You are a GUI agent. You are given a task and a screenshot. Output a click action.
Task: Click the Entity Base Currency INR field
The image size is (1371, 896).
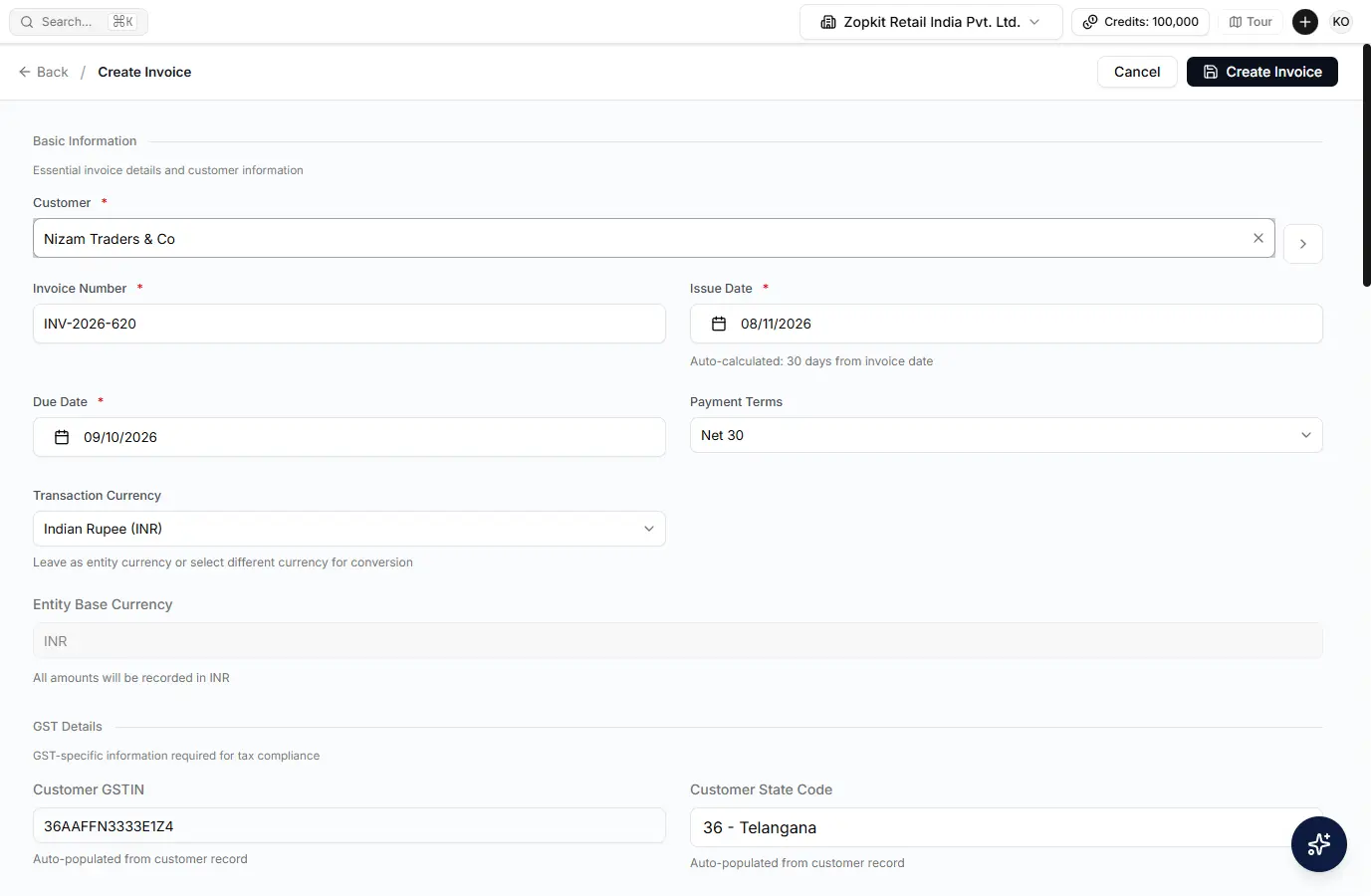pos(677,641)
